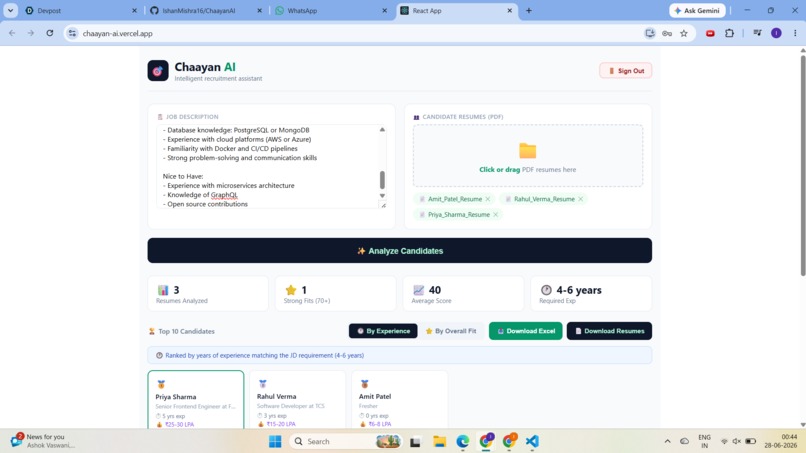Go back in browser history
Image resolution: width=806 pixels, height=453 pixels.
click(12, 33)
